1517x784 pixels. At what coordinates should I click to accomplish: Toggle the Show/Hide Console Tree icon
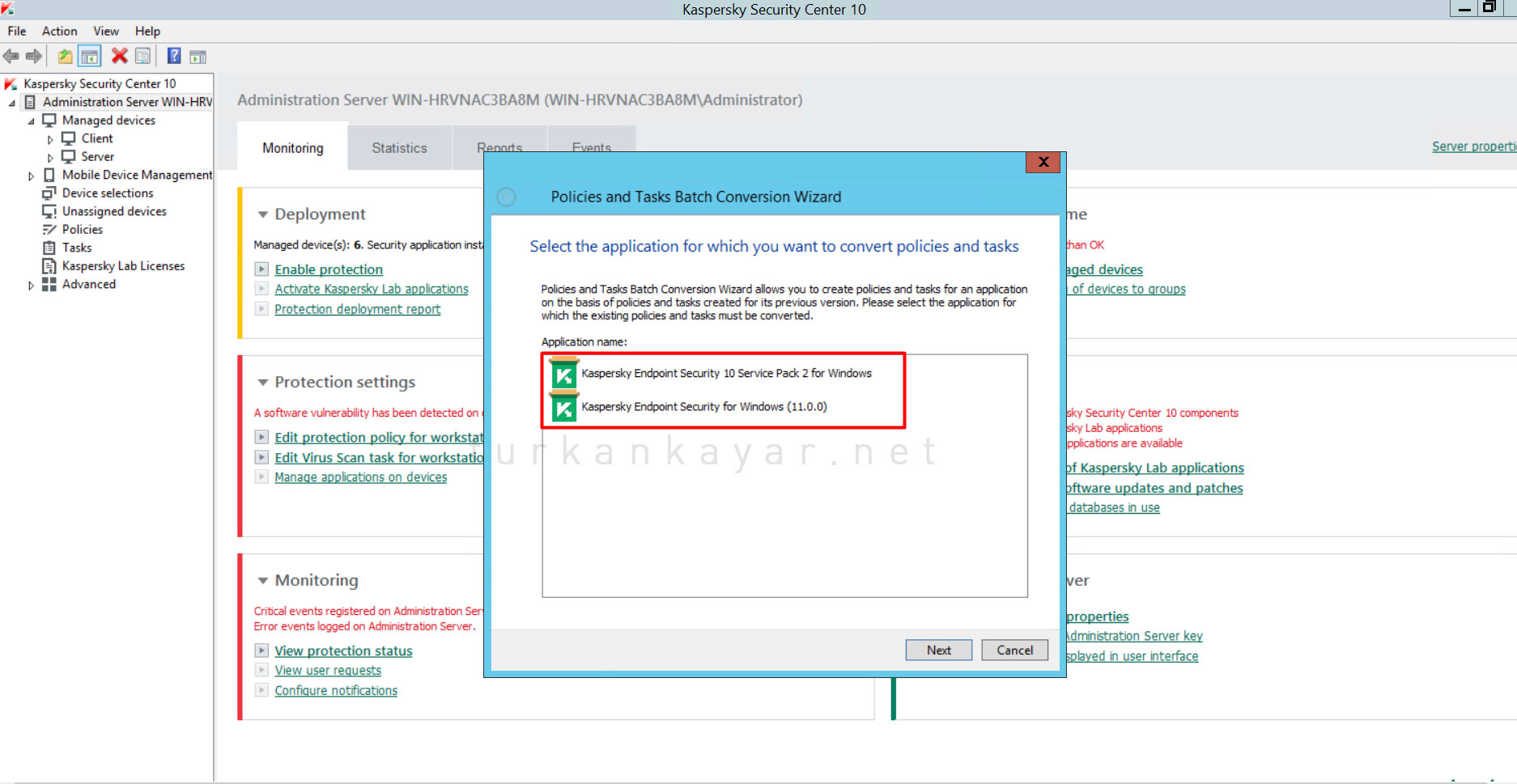coord(90,56)
